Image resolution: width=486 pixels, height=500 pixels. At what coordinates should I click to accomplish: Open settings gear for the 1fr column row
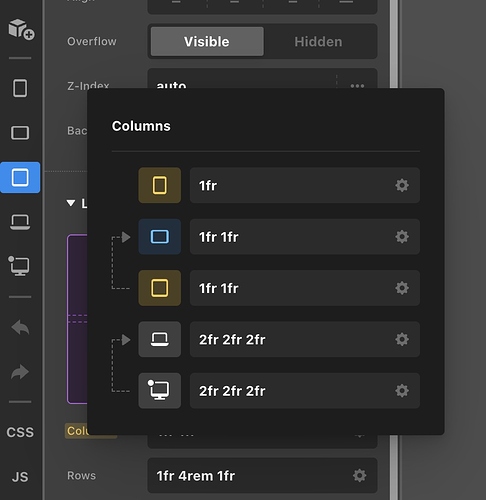[x=402, y=185]
